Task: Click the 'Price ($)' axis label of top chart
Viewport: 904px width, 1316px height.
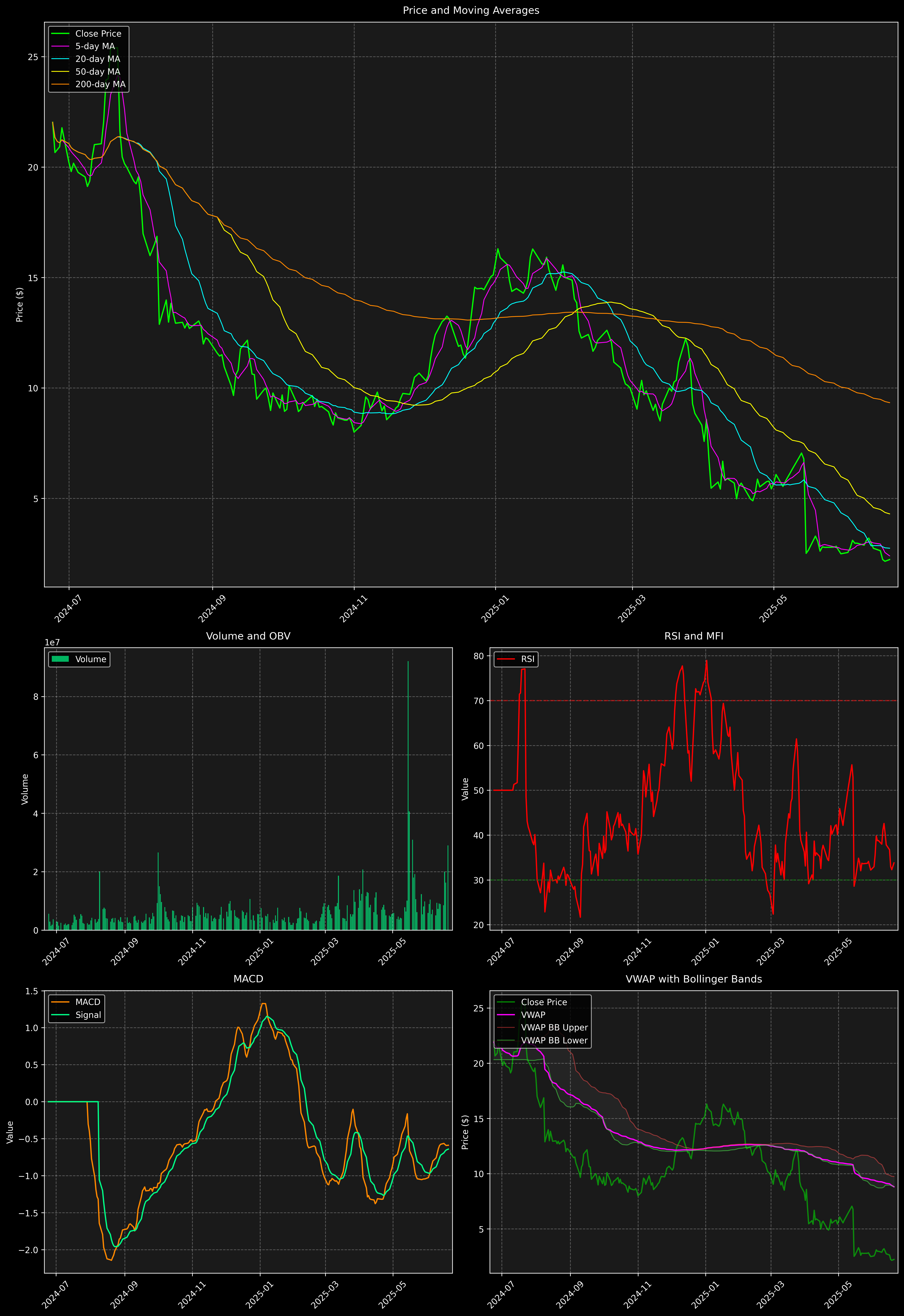Action: click(x=20, y=305)
